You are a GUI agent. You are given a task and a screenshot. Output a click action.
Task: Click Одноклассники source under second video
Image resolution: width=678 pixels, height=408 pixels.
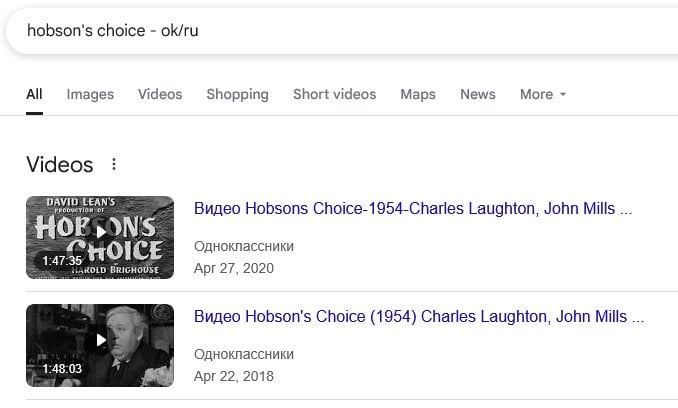point(244,354)
